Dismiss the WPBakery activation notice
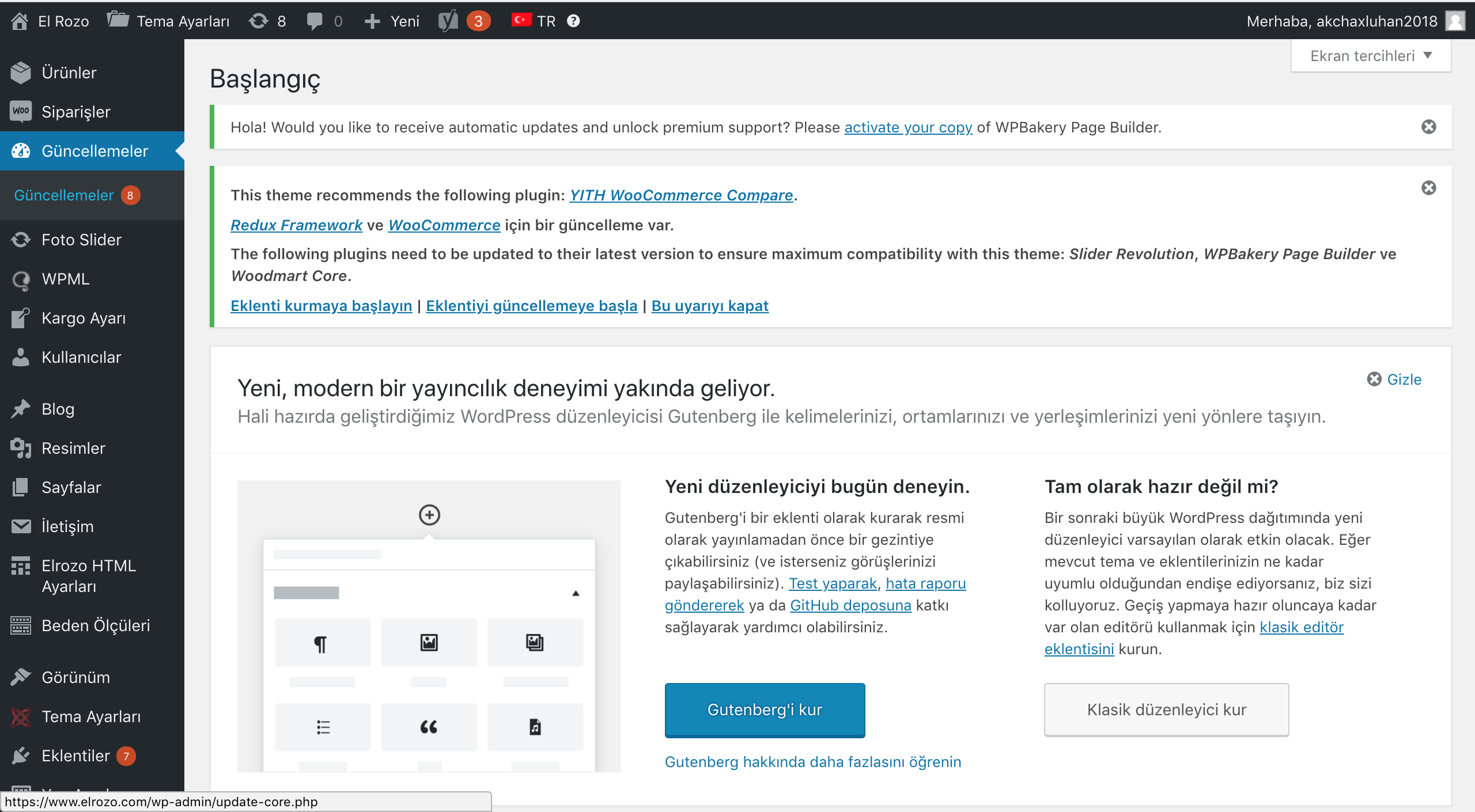1475x812 pixels. [1428, 127]
